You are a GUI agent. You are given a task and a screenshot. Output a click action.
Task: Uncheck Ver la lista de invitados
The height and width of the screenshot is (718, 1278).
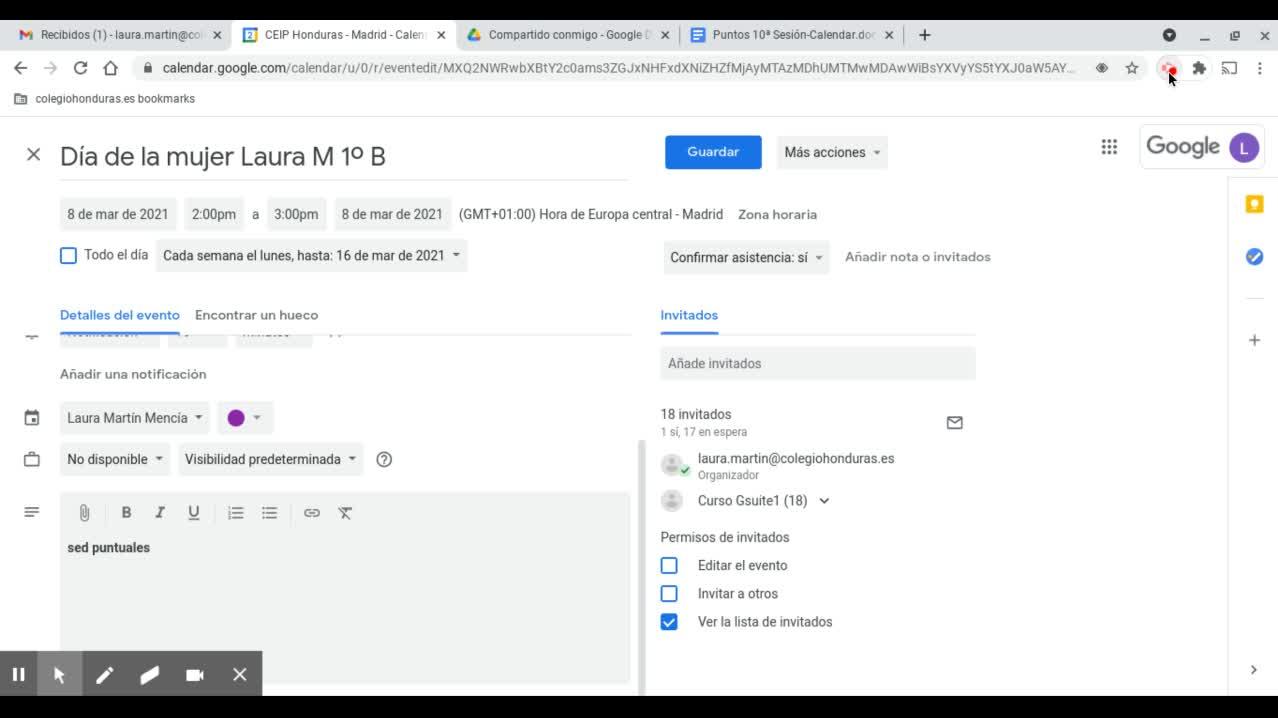669,622
